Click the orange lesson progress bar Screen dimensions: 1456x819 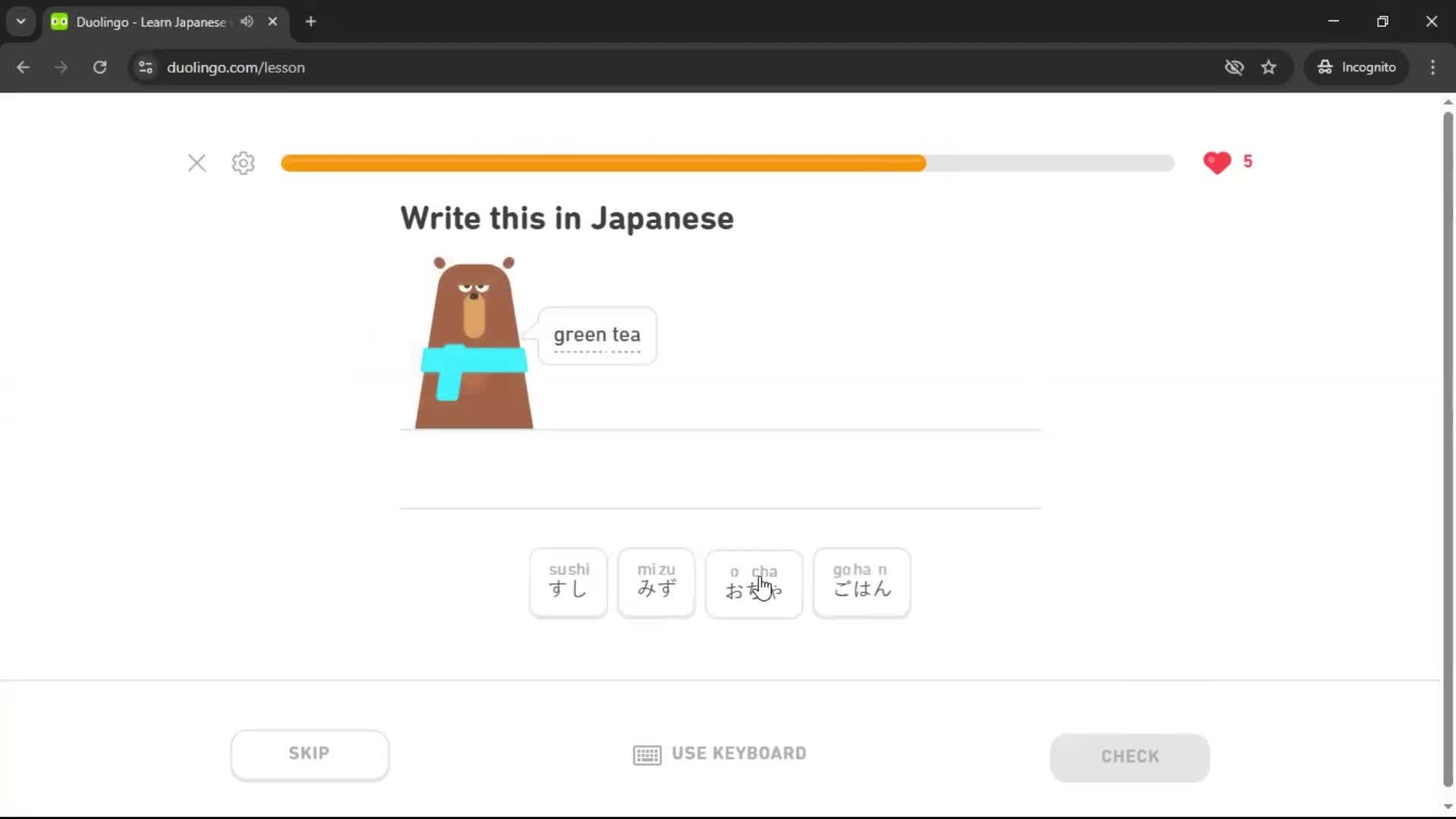(603, 163)
